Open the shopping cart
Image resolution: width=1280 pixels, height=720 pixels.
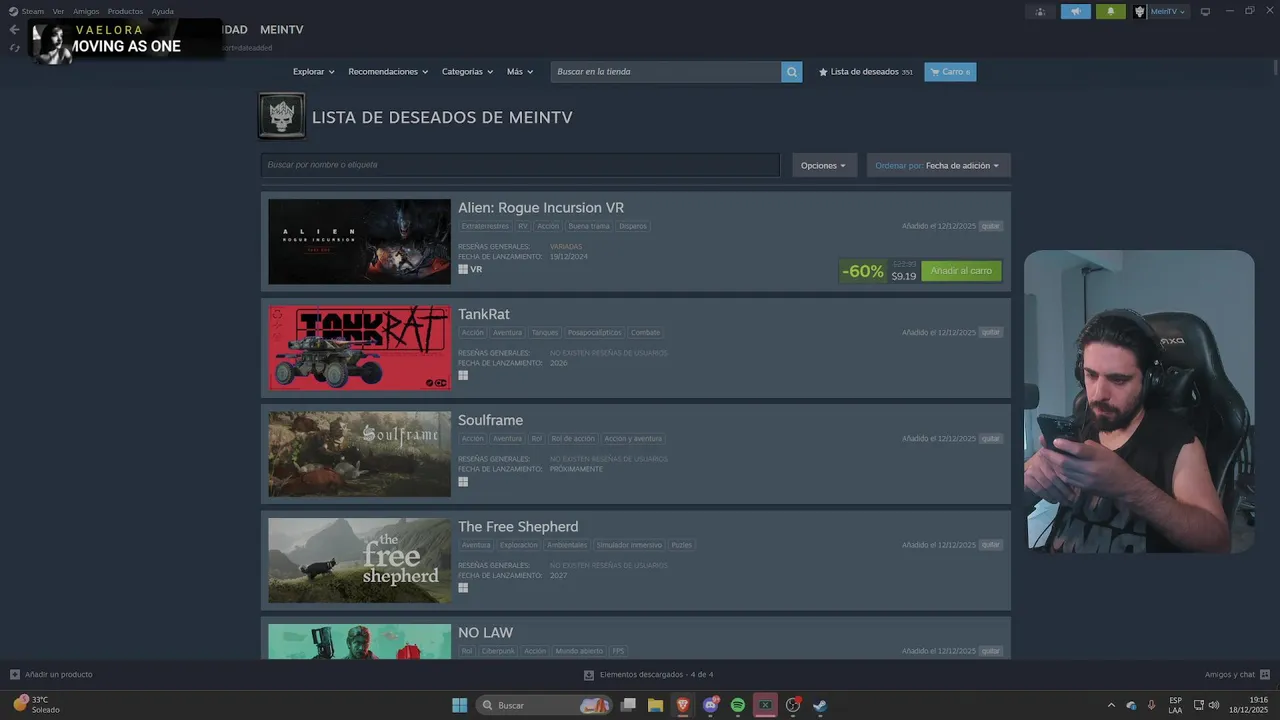point(950,72)
